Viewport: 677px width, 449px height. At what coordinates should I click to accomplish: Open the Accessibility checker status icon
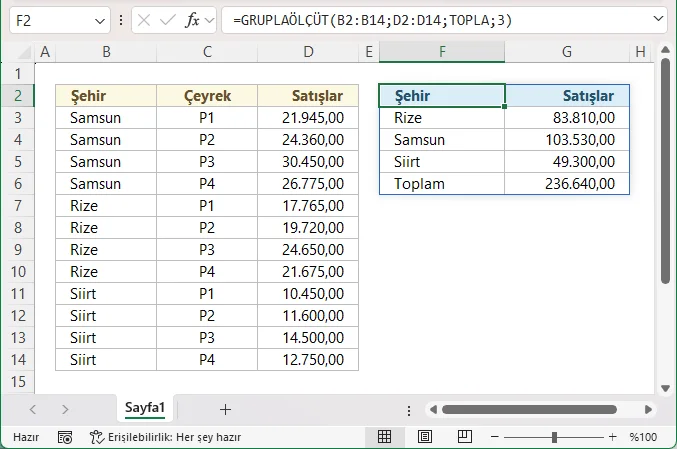click(97, 437)
